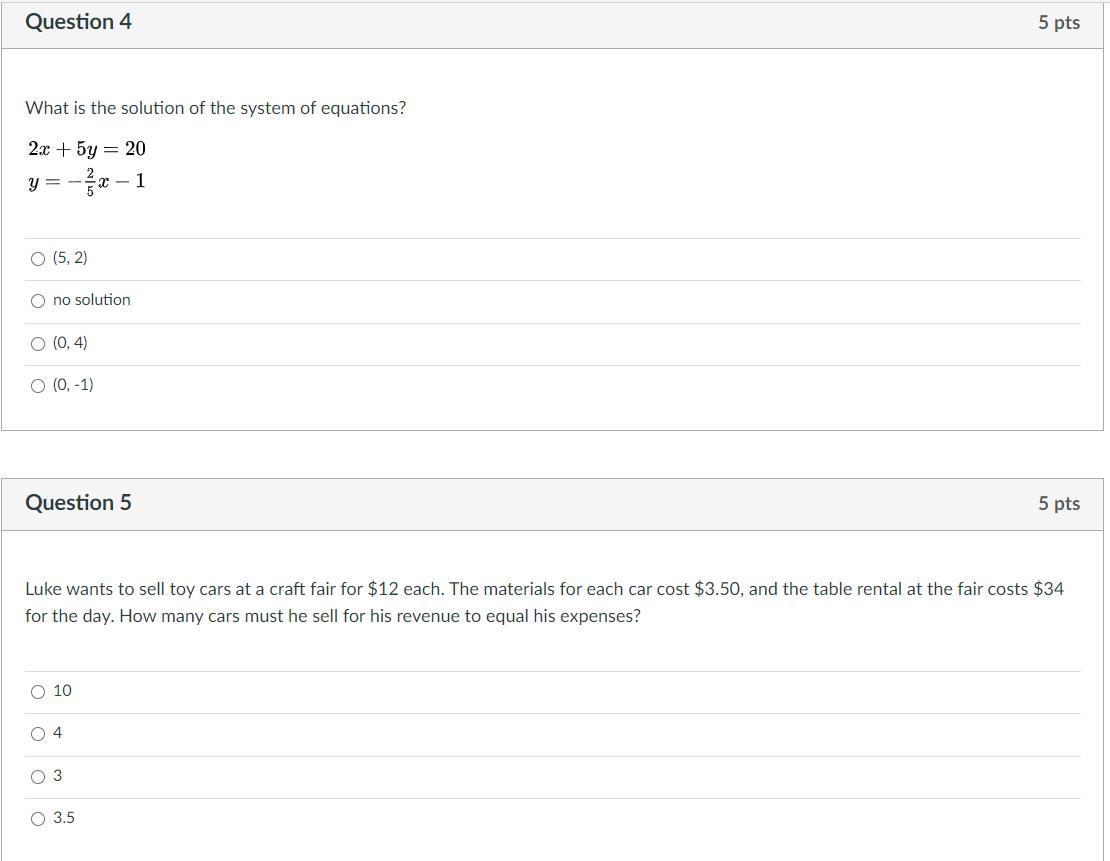Click the '5 pts' label in the Question 5 header
Image resolution: width=1110 pixels, height=861 pixels.
[x=1058, y=504]
